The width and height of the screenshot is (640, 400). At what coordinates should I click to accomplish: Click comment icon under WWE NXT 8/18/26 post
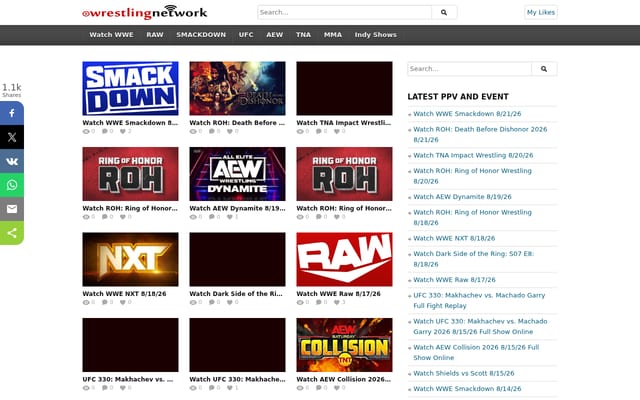[x=104, y=302]
